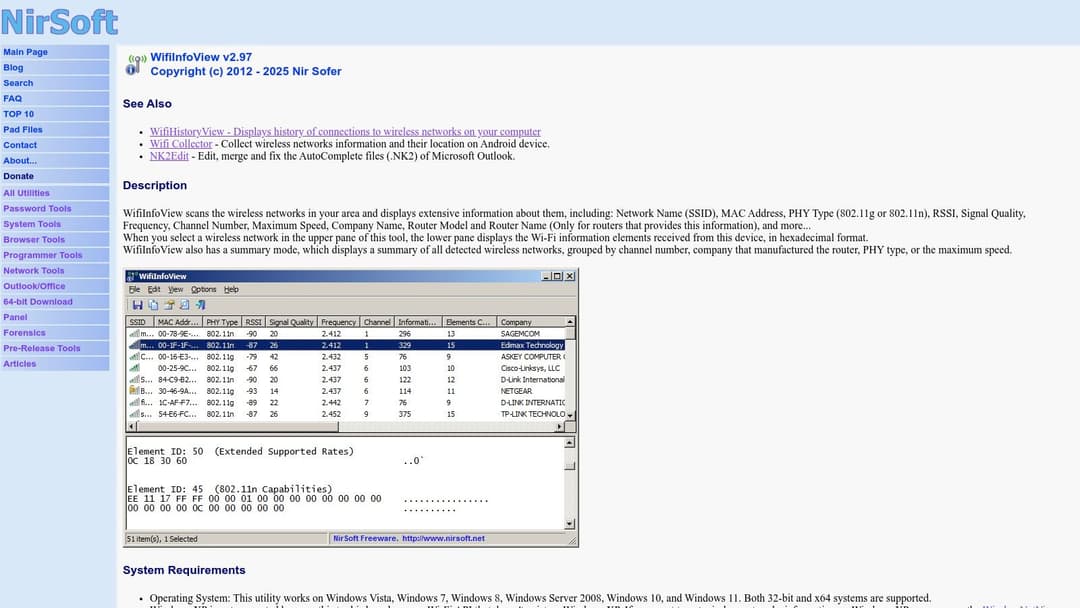This screenshot has height=608, width=1080.
Task: Click the lock signal icon of the NETGEAR row
Action: click(134, 391)
